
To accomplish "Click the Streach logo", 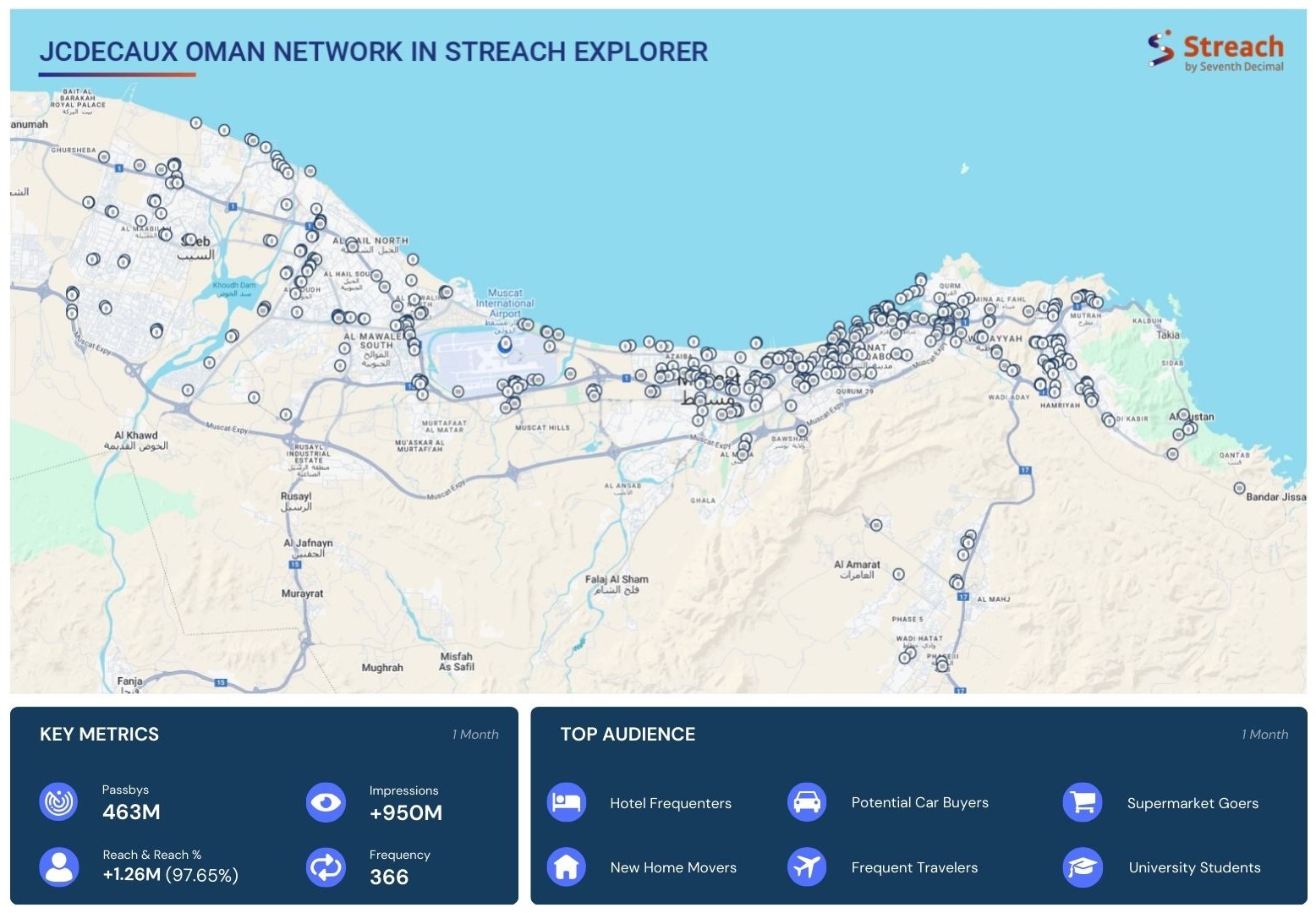I will (1215, 51).
